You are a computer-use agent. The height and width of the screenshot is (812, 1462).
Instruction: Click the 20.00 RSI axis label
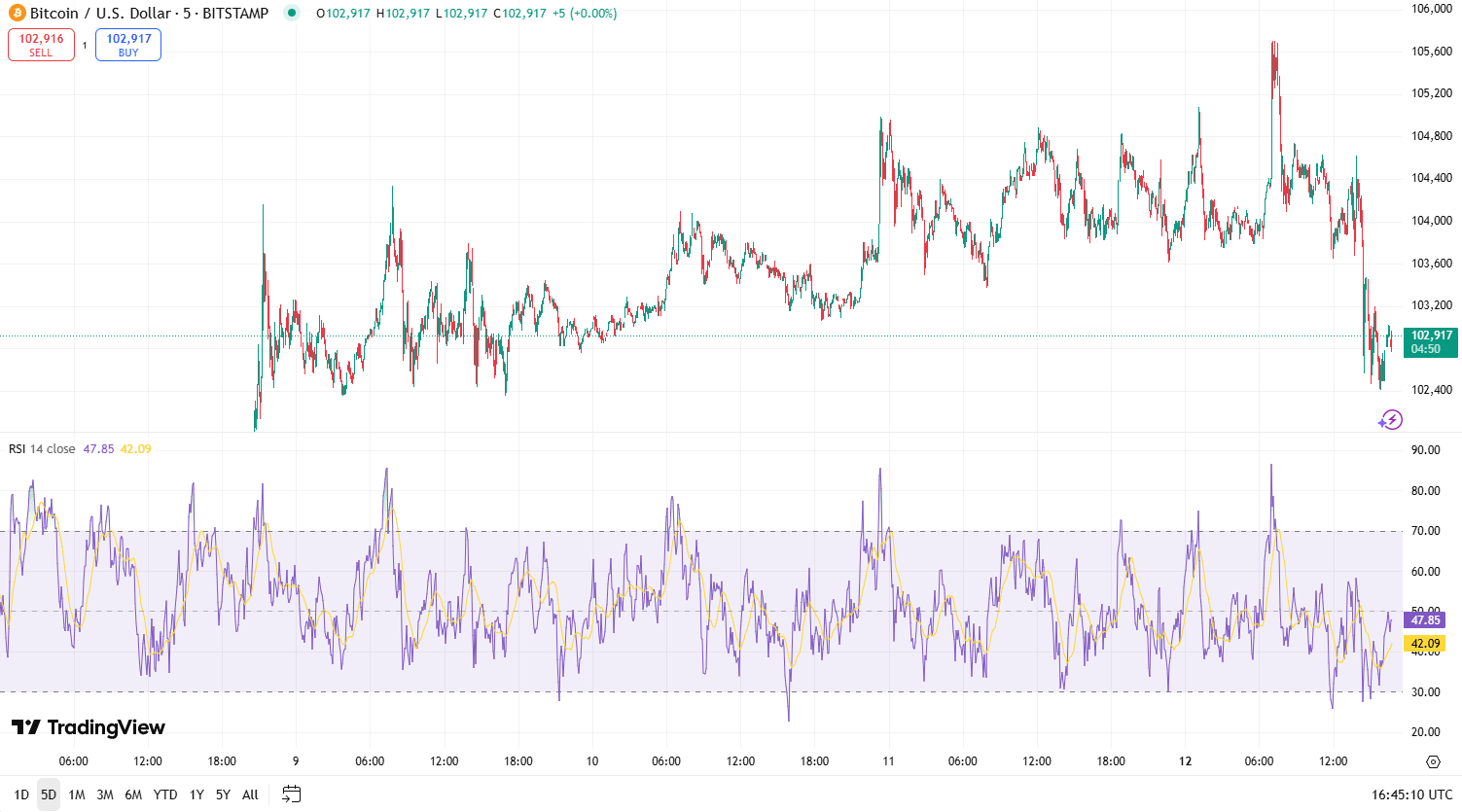(1426, 732)
